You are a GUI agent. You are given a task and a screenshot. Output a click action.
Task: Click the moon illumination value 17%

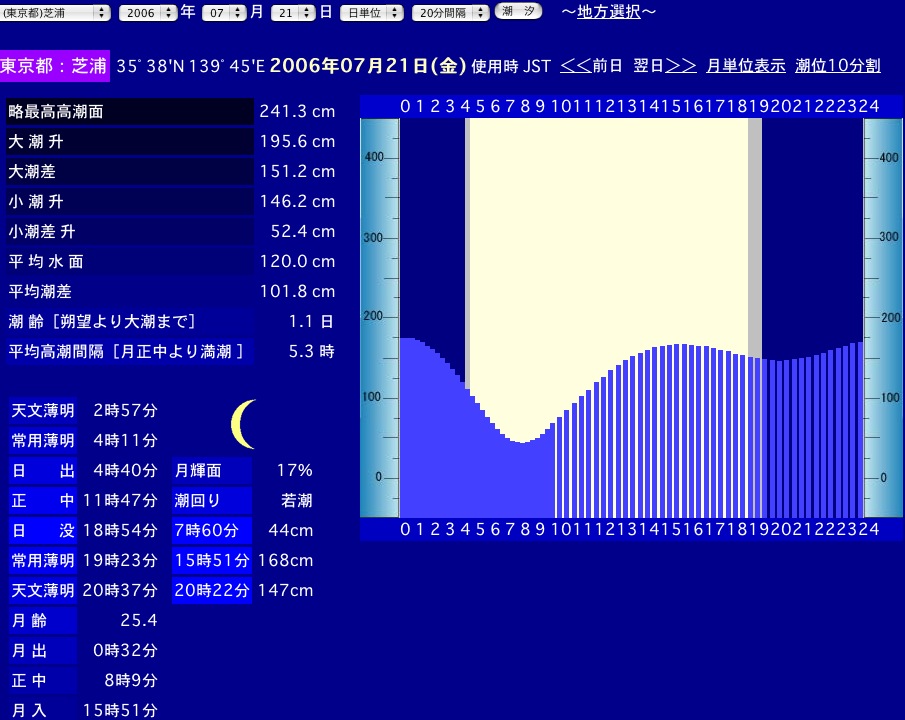coord(294,471)
